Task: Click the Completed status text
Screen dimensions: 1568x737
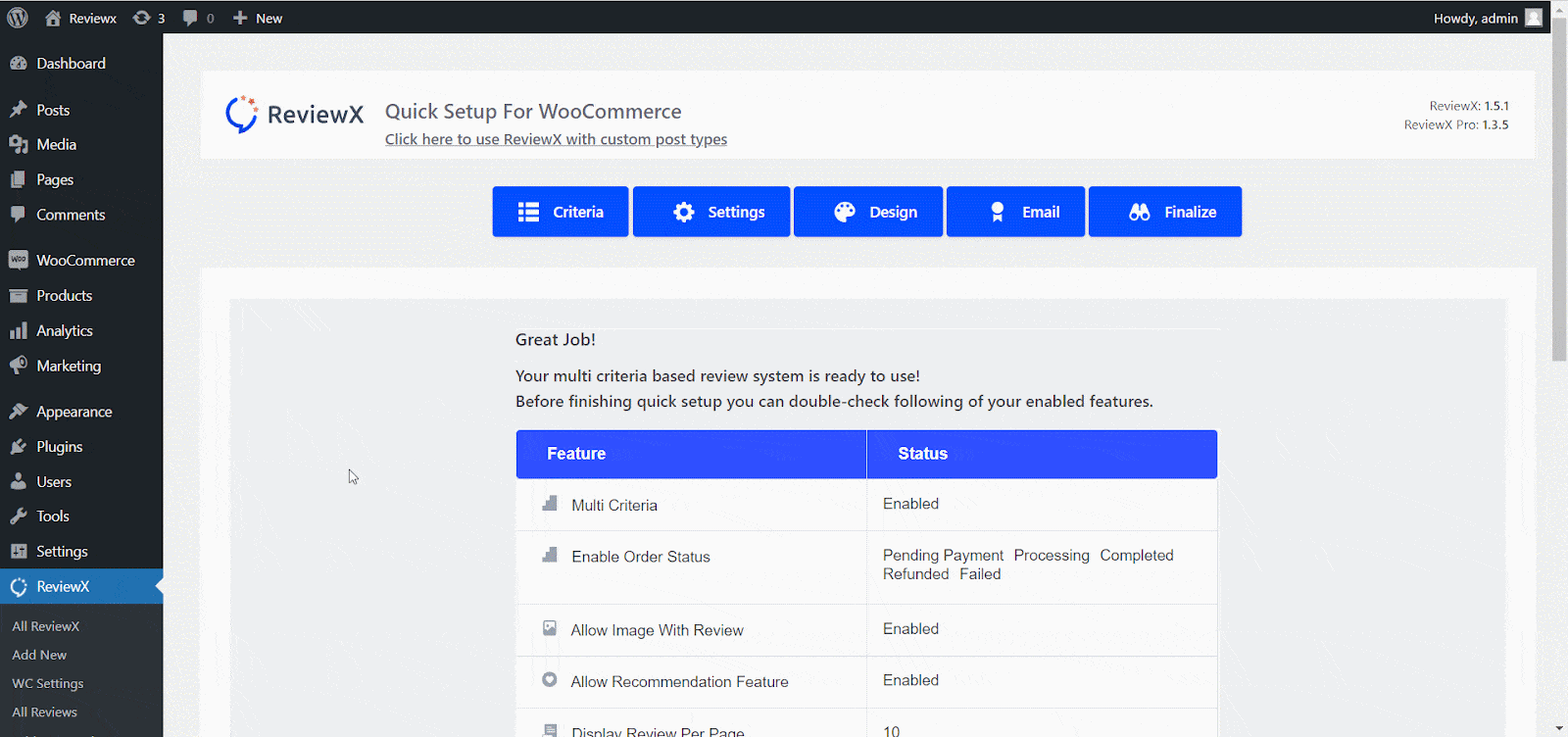Action: click(x=1137, y=555)
